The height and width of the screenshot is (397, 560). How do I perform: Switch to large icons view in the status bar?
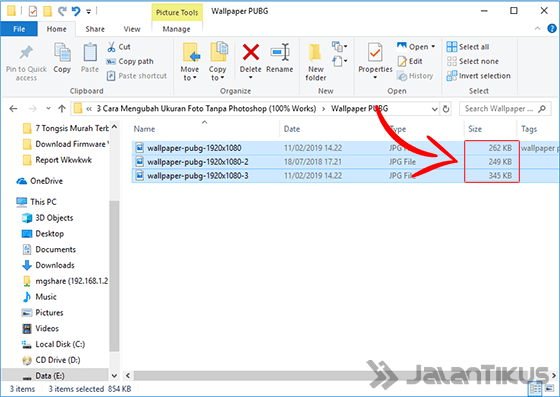point(549,388)
